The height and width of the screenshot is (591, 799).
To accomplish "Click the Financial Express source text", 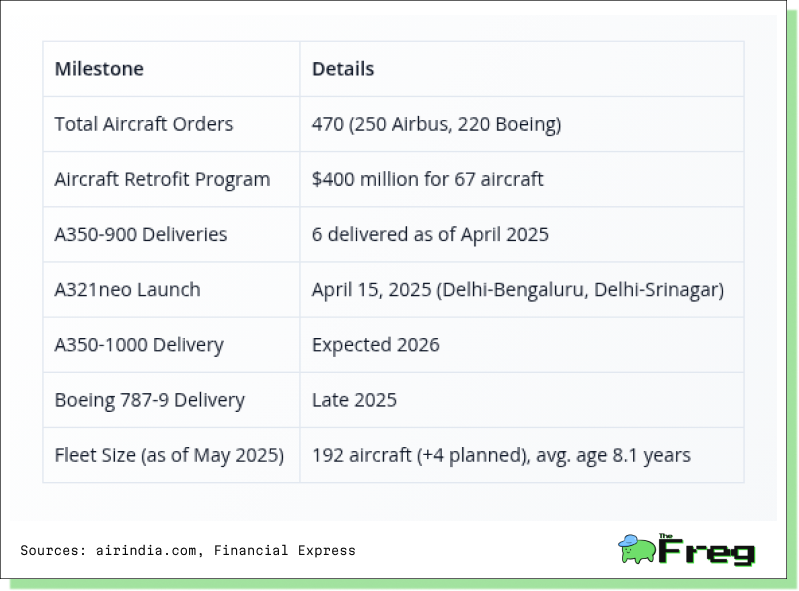I will (284, 550).
